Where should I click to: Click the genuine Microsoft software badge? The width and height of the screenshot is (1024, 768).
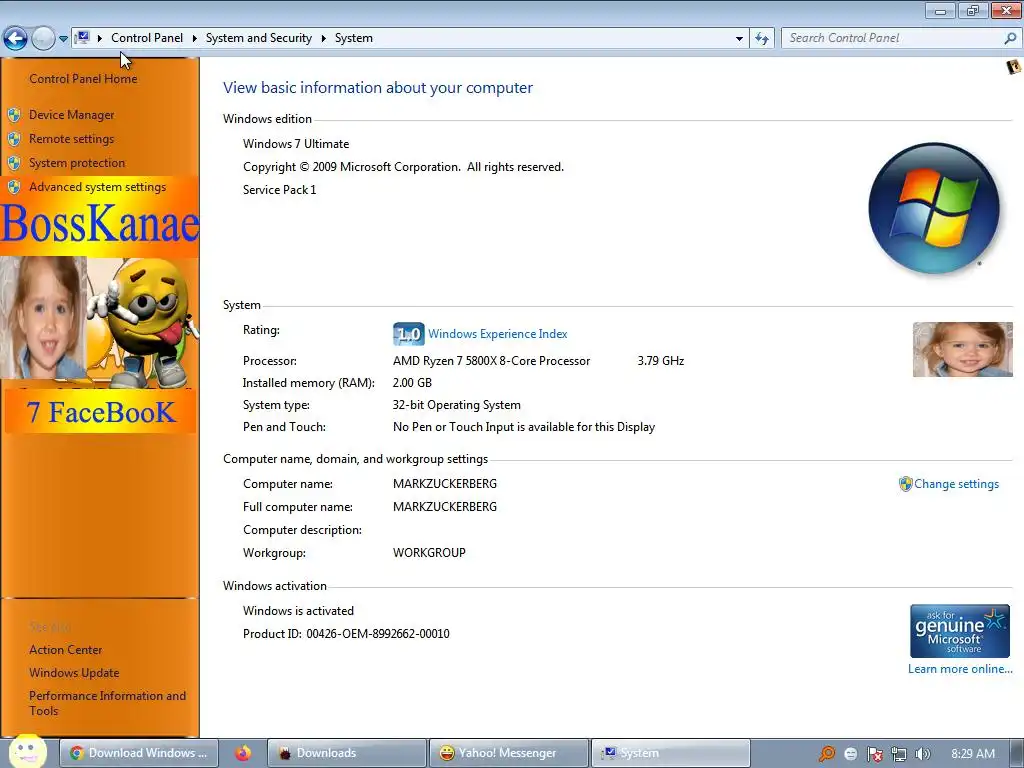tap(960, 631)
